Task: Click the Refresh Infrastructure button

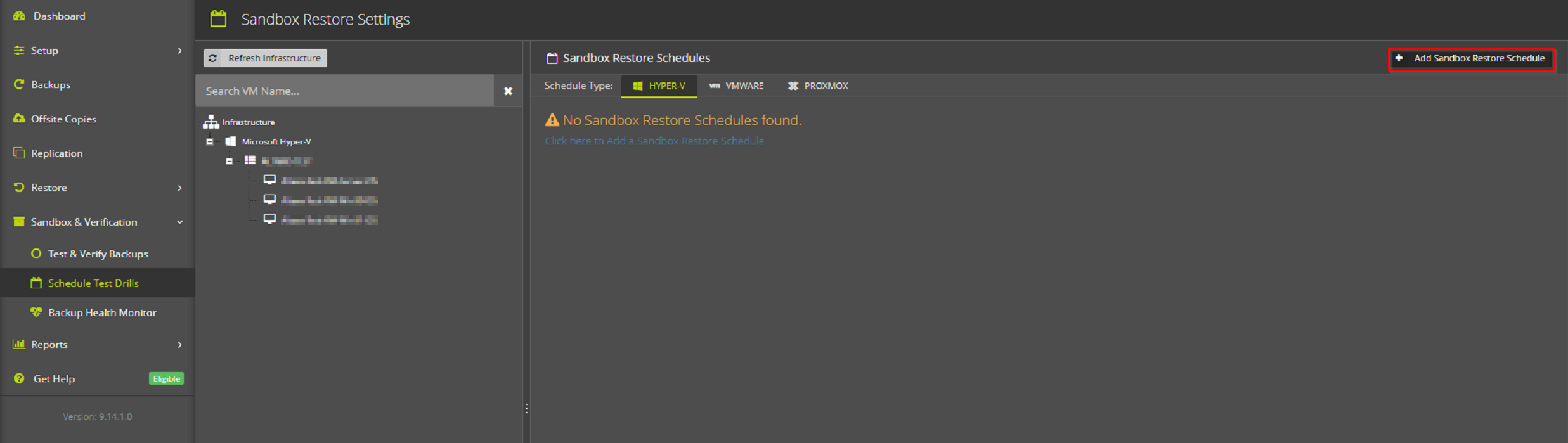Action: coord(265,58)
